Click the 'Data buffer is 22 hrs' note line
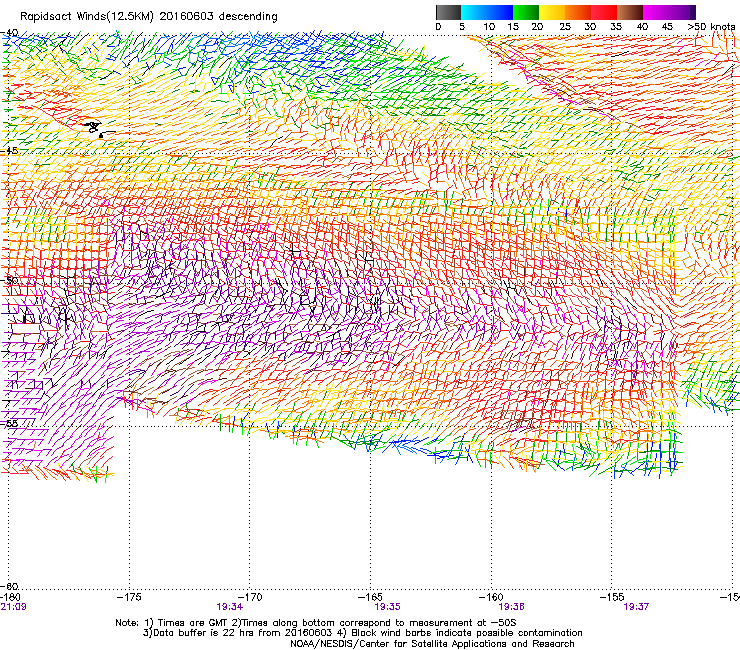The height and width of the screenshot is (650, 740). (x=362, y=633)
